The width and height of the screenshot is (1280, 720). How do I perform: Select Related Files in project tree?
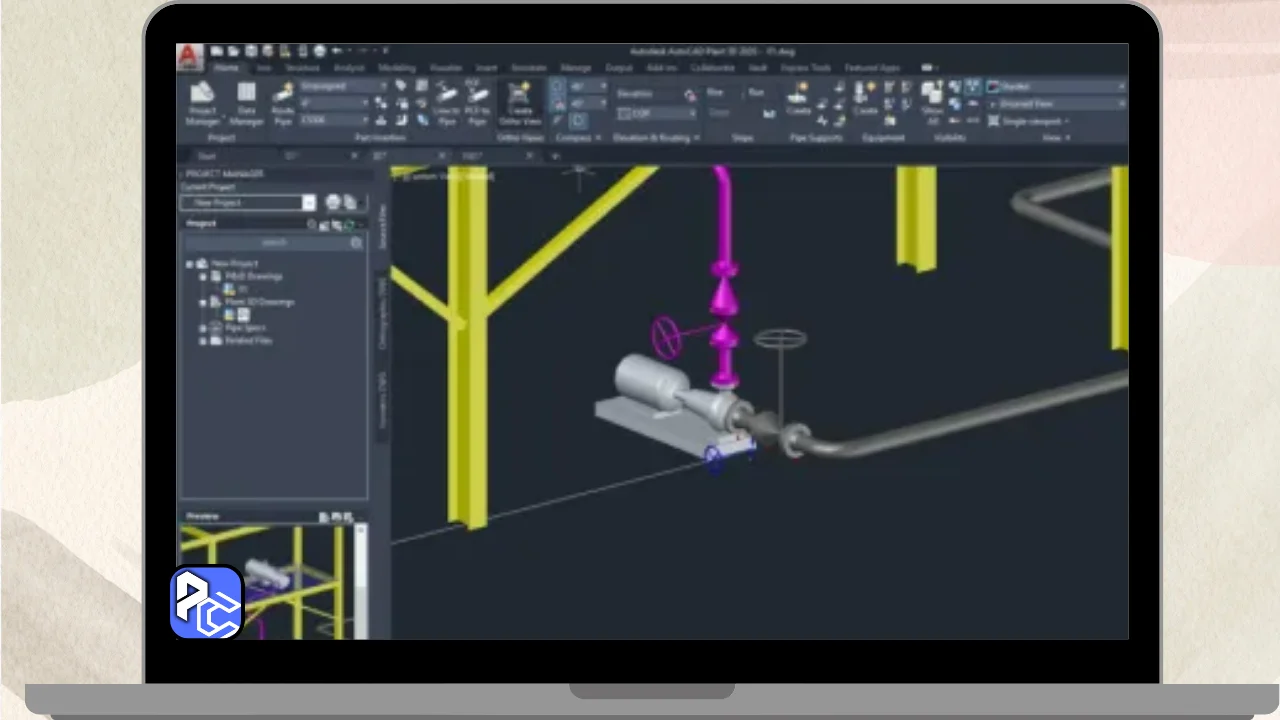click(248, 341)
